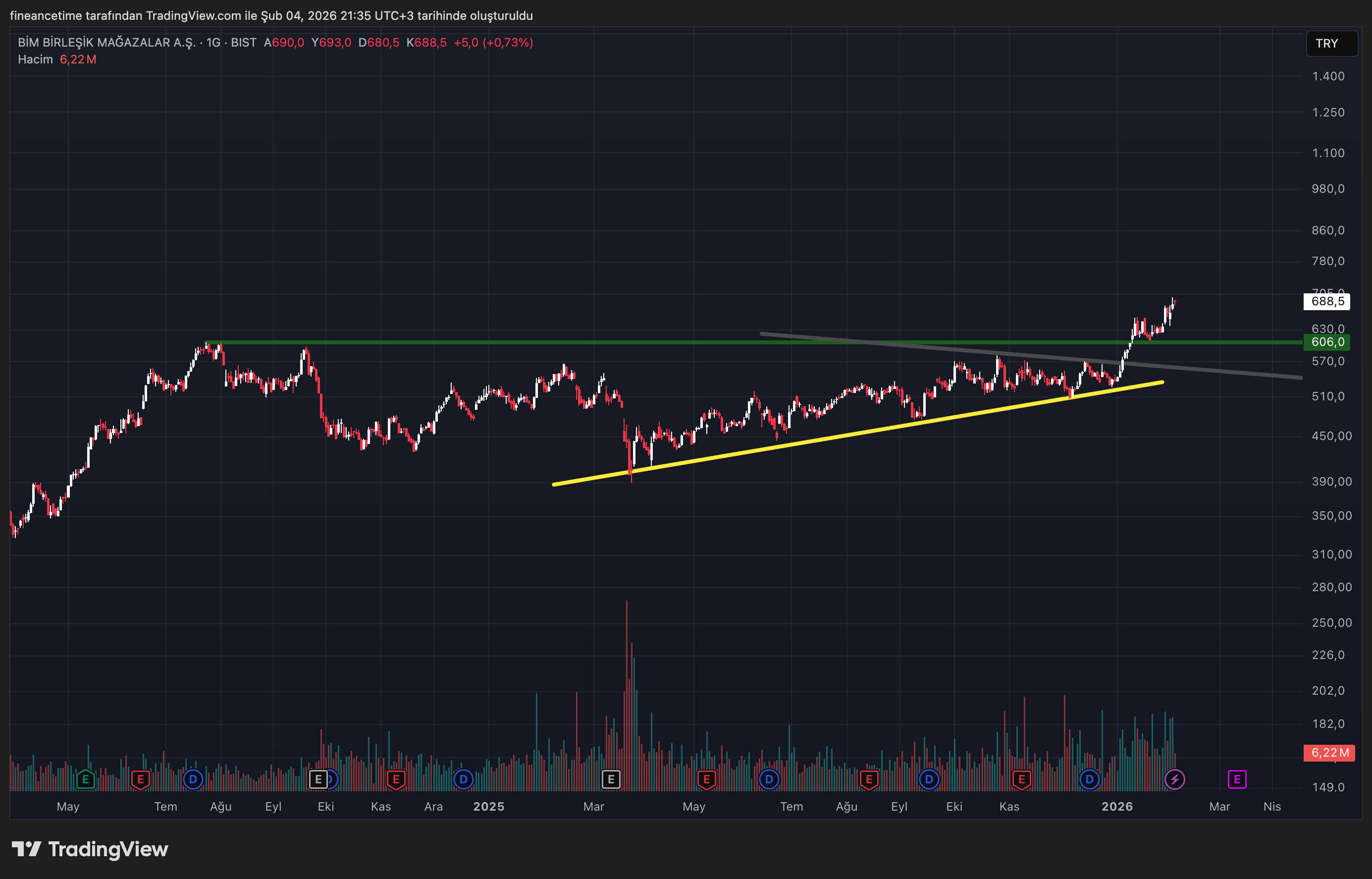
Task: Click the red E marker between Tem and May 2024
Action: [140, 779]
